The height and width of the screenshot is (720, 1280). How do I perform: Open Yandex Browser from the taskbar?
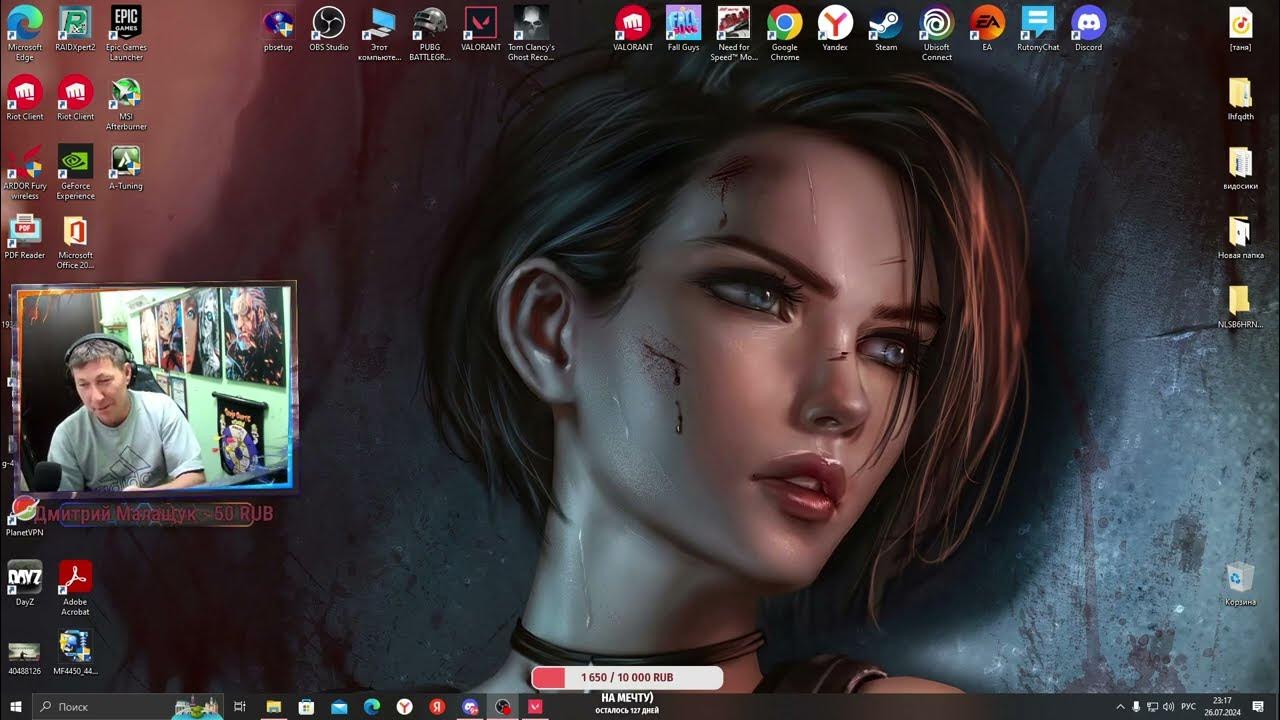pos(404,707)
